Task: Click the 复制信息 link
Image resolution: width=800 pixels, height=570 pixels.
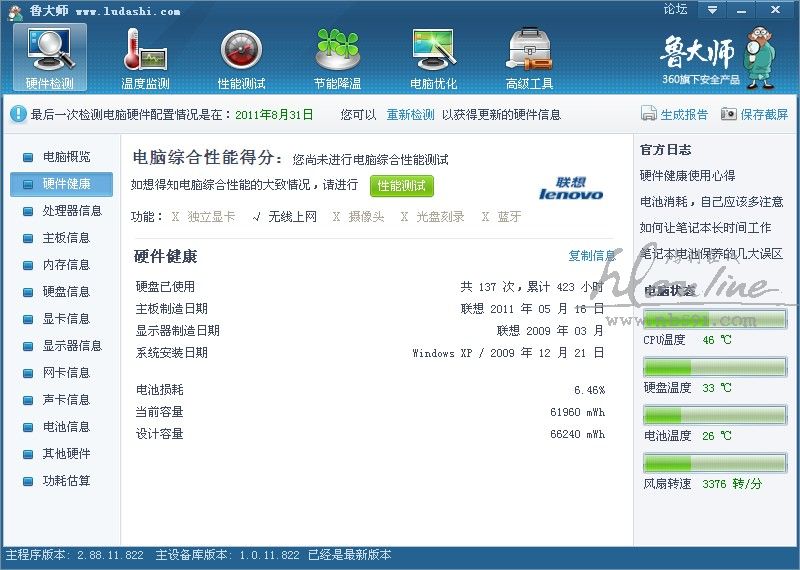Action: click(591, 256)
